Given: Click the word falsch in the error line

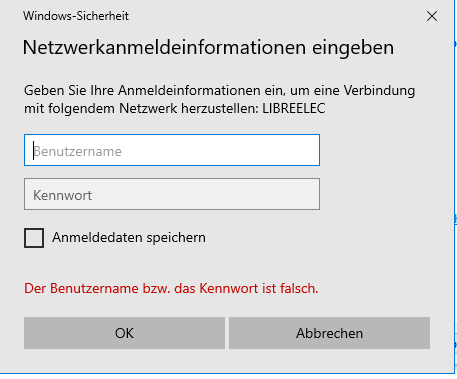Looking at the screenshot, I should (x=299, y=288).
